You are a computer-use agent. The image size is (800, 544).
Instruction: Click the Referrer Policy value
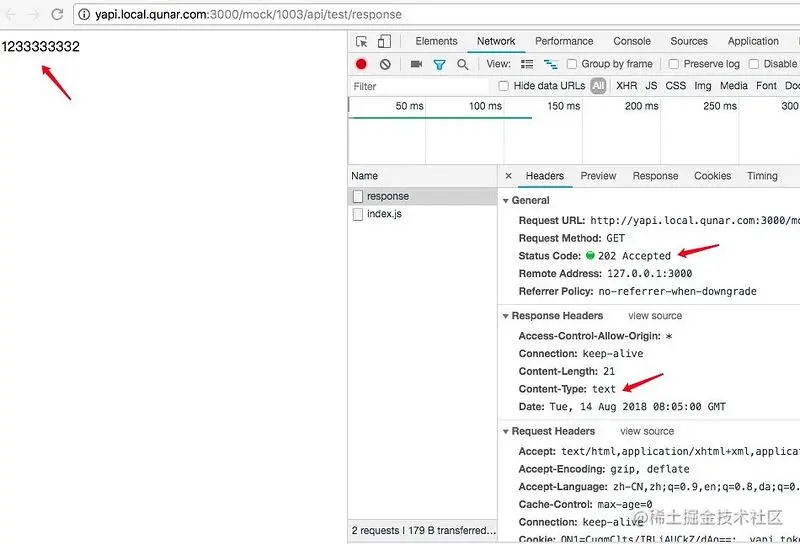[x=677, y=291]
